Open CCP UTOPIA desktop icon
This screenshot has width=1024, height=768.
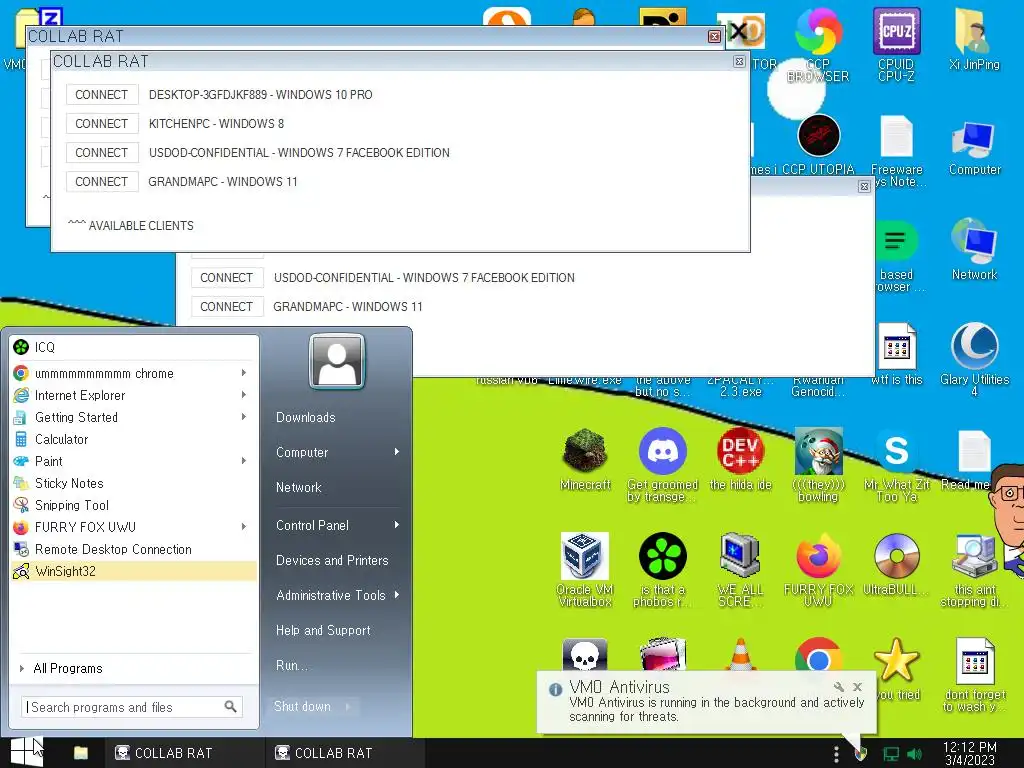tap(818, 144)
